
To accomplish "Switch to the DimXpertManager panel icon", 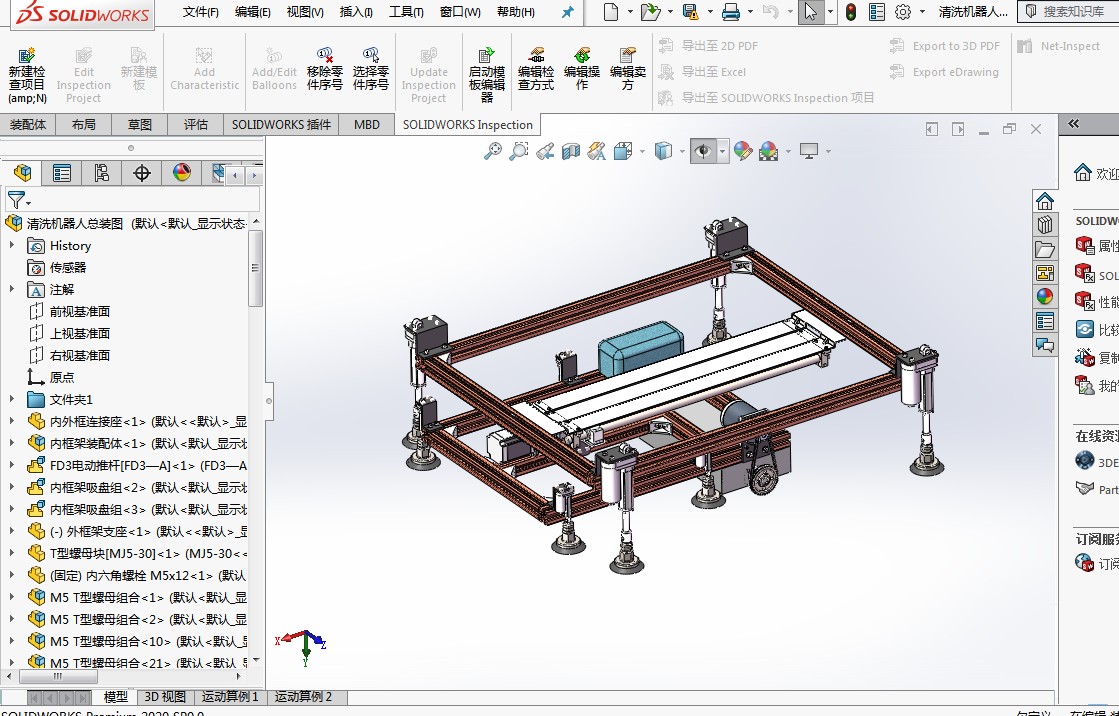I will [x=141, y=173].
